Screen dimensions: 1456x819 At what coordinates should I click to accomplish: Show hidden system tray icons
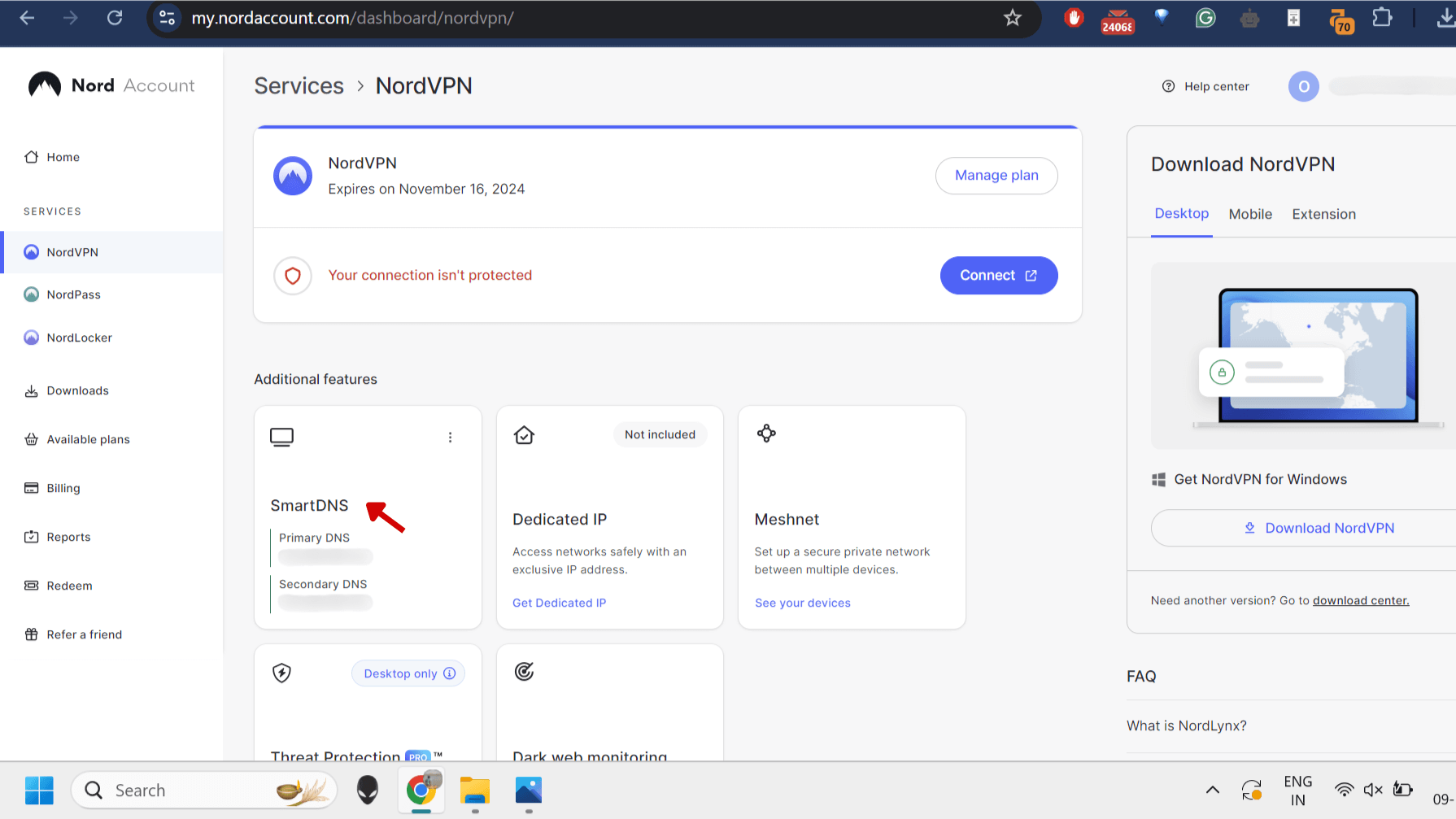point(1212,790)
